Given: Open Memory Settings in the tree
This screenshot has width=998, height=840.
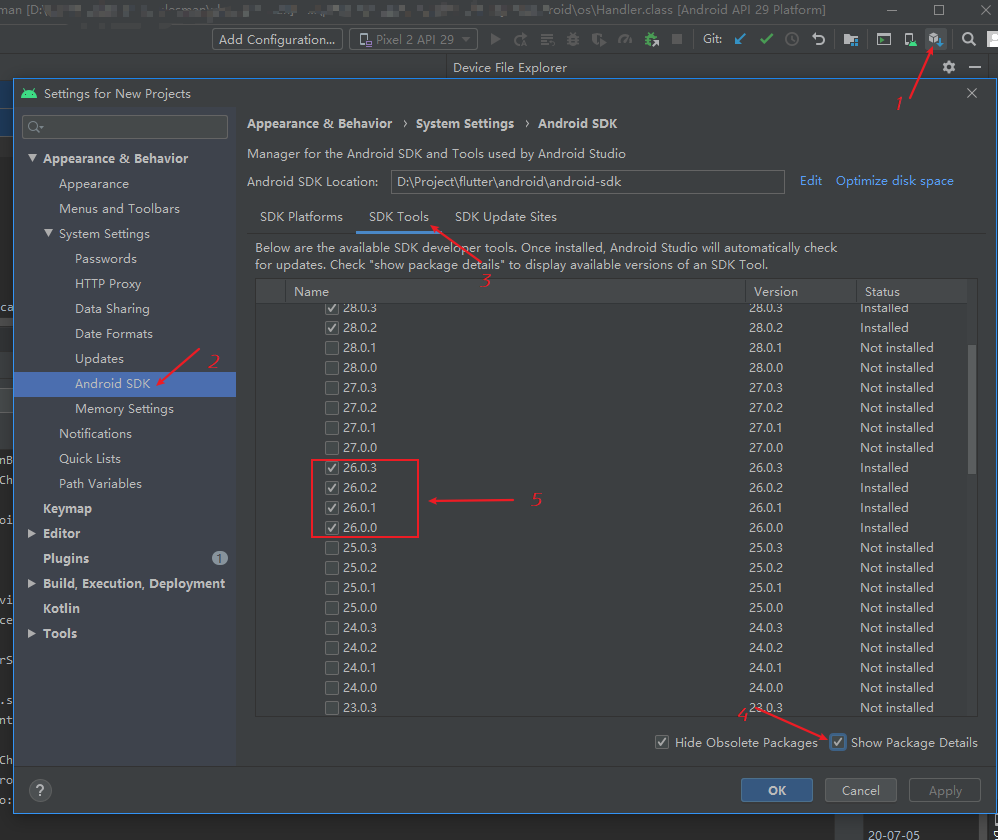Looking at the screenshot, I should 124,409.
